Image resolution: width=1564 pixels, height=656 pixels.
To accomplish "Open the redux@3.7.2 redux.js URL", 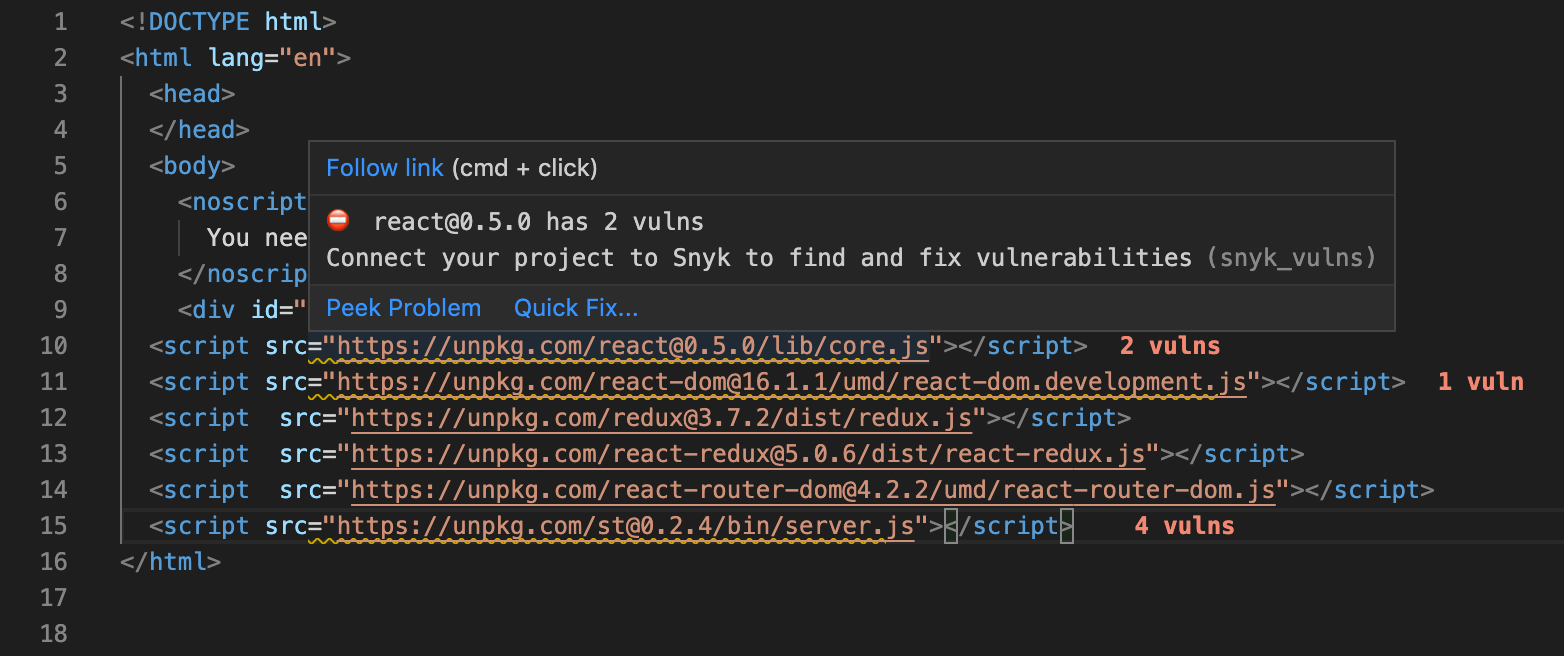I will click(x=661, y=418).
